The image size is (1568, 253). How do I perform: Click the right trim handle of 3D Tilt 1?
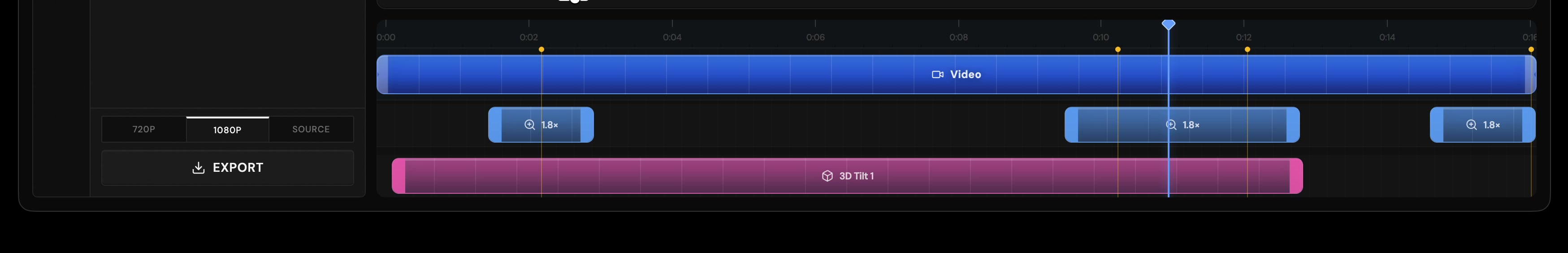pos(1296,176)
